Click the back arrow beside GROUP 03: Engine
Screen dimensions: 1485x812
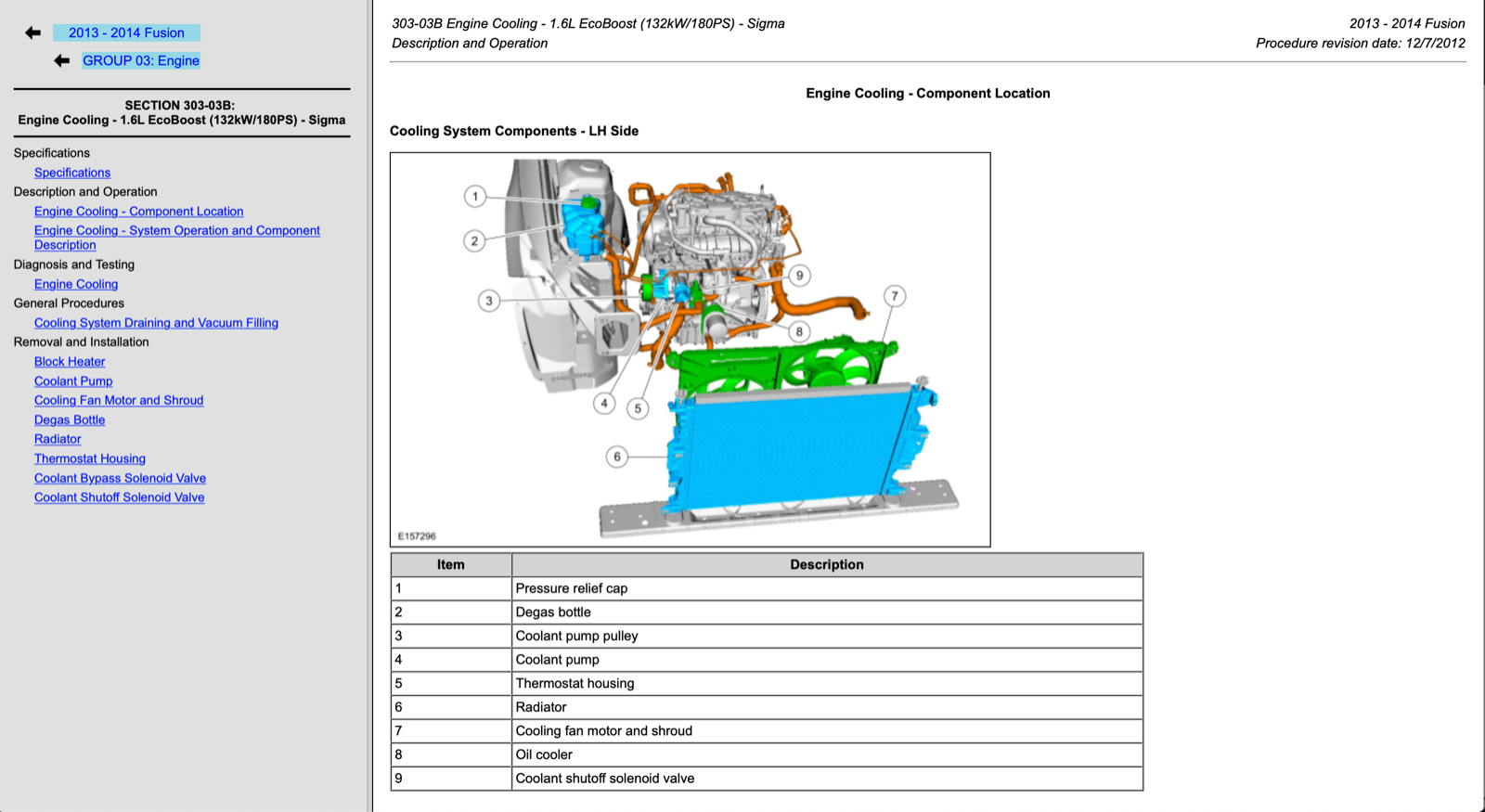pos(61,60)
